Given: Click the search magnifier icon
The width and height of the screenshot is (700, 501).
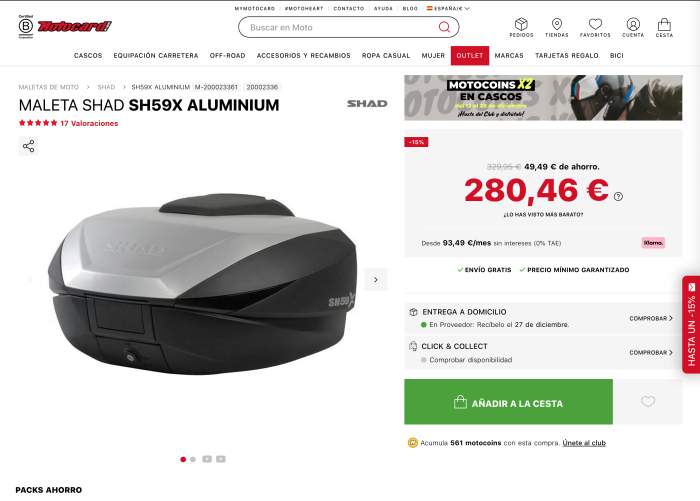Looking at the screenshot, I should [444, 27].
